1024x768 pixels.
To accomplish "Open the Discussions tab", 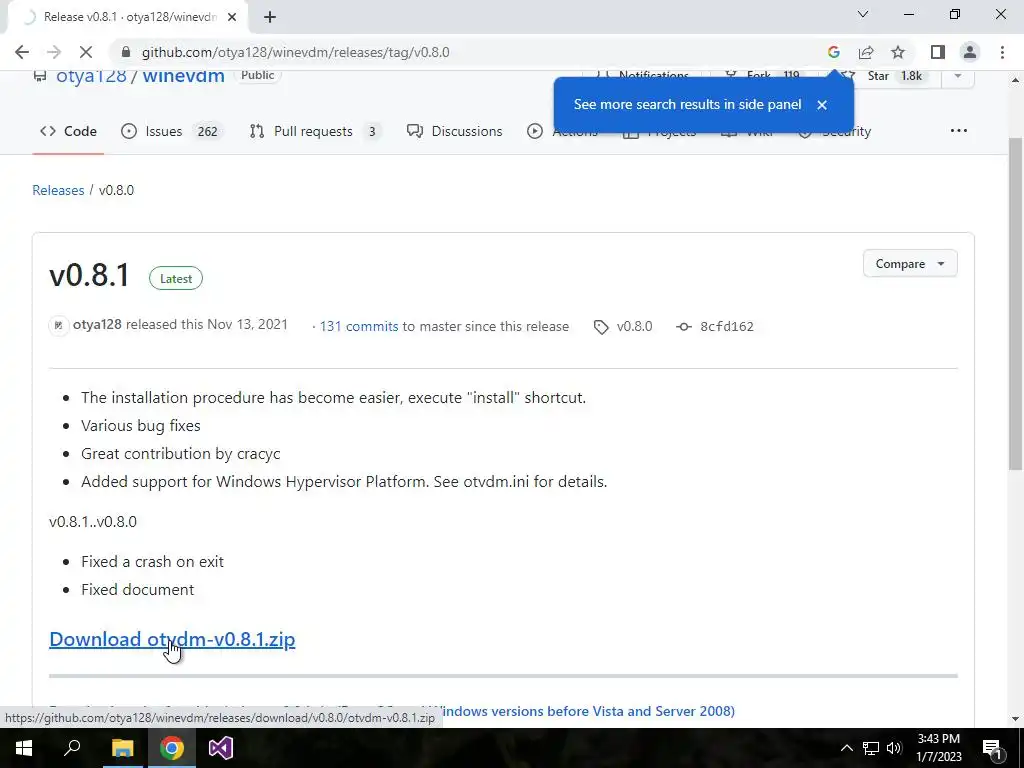I will click(x=455, y=131).
